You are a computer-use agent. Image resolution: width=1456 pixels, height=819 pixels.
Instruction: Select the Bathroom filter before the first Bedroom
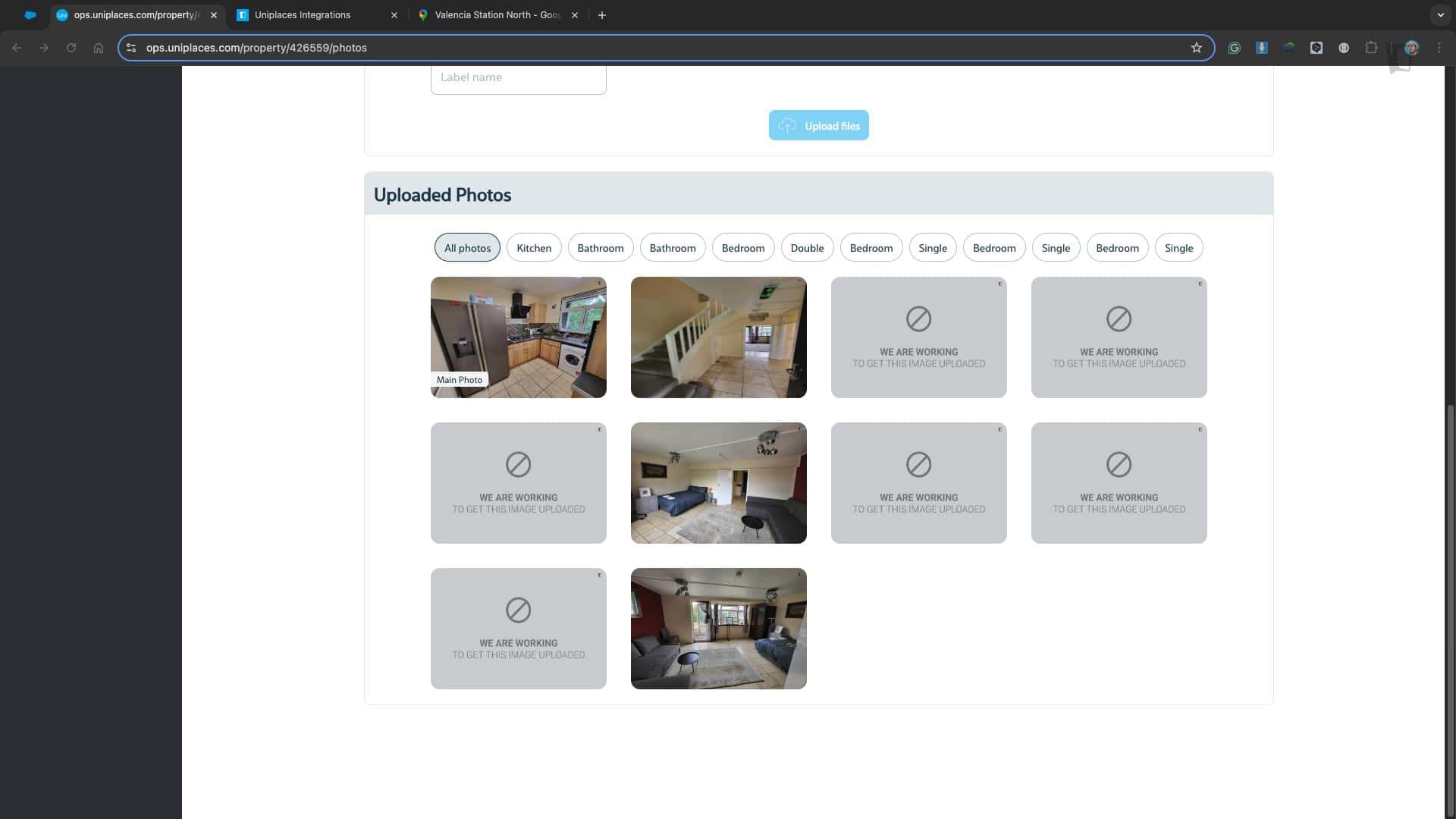(x=673, y=248)
